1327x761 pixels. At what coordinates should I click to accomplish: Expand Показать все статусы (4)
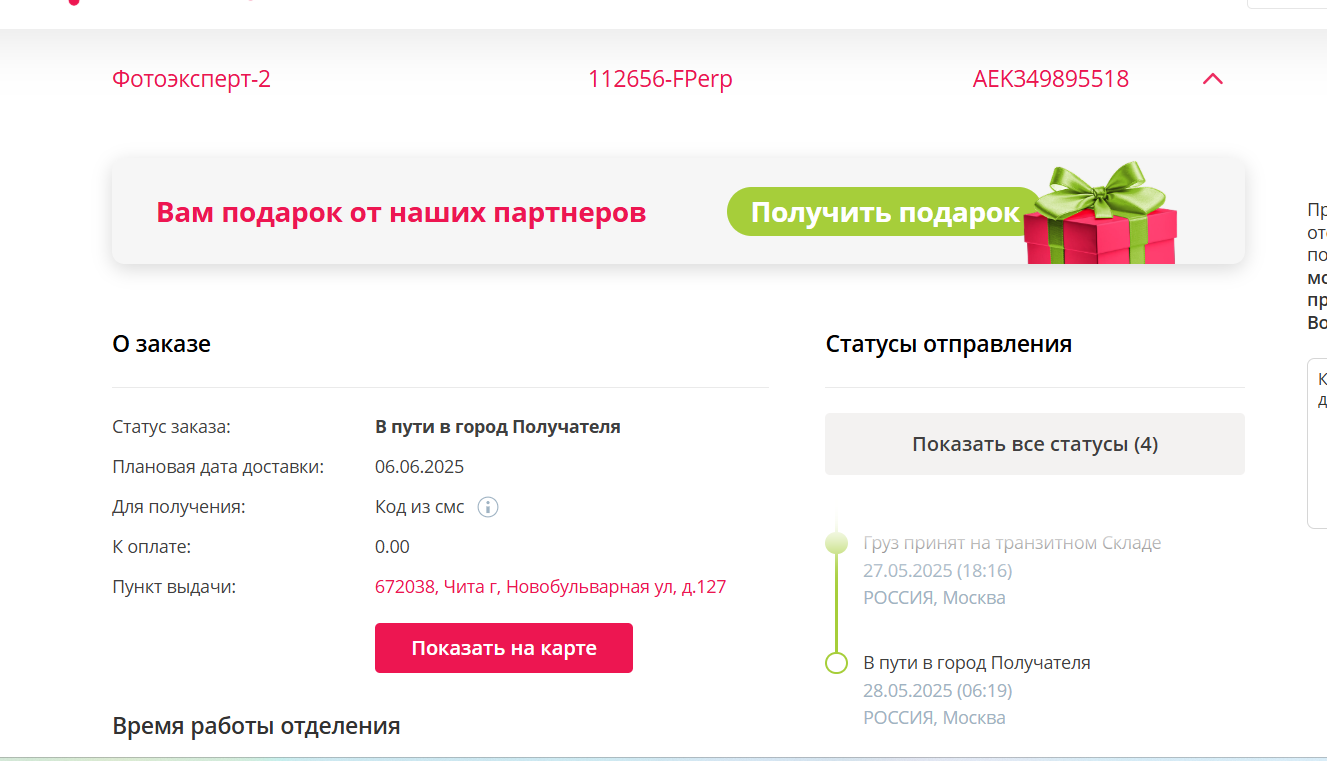click(x=1035, y=444)
